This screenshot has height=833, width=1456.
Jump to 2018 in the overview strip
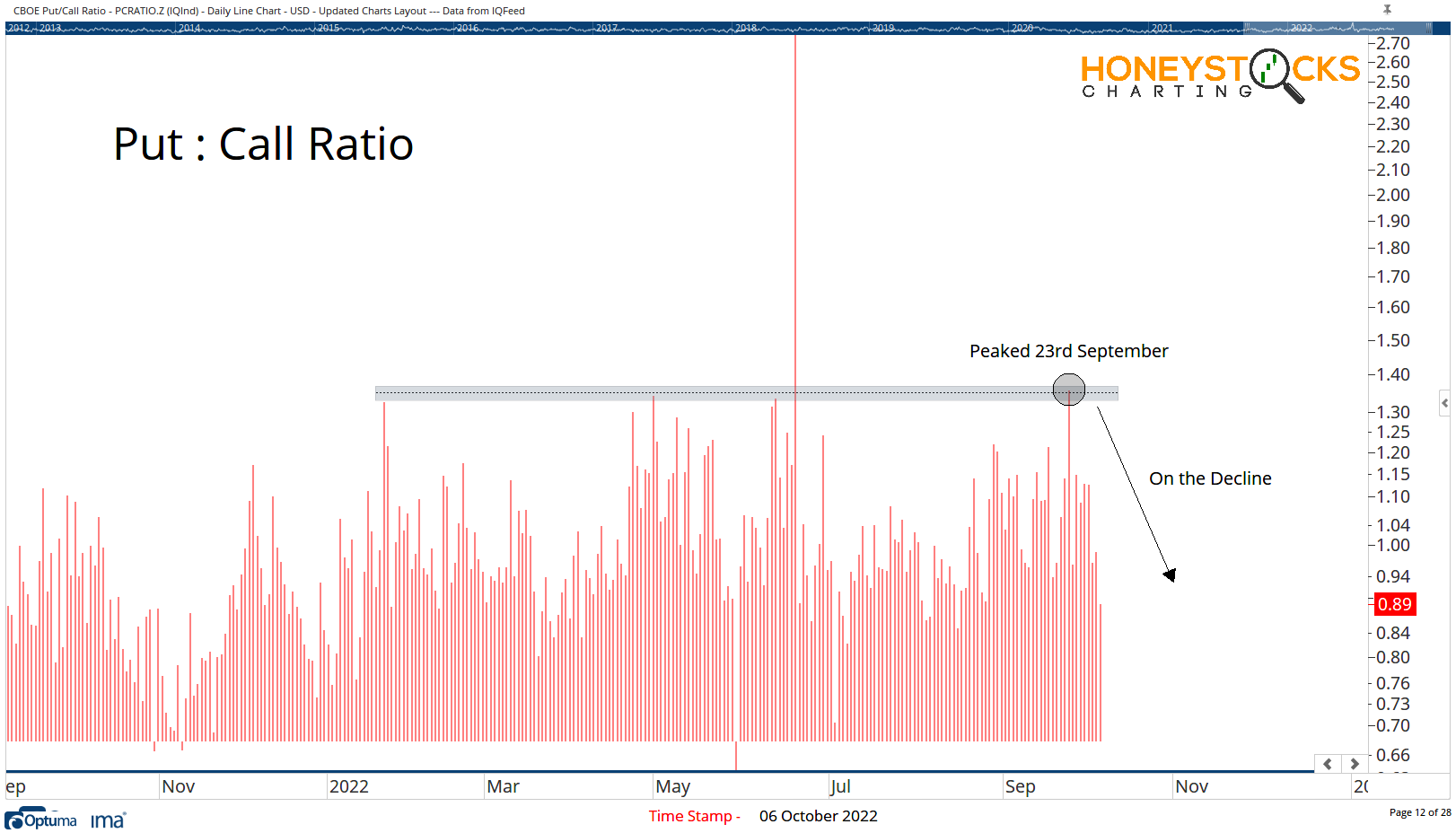point(746,28)
